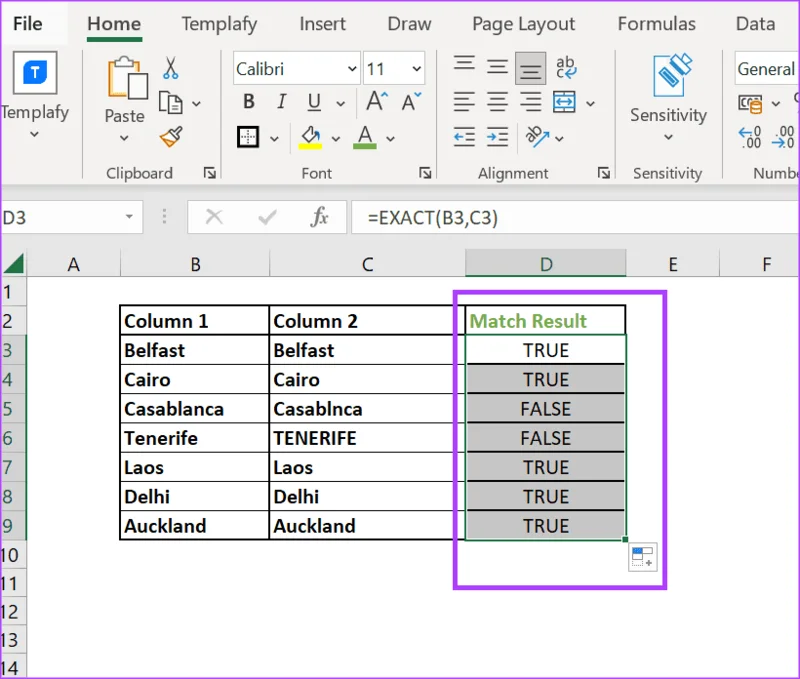
Task: Open Insert Function fx dialog
Action: tap(319, 217)
